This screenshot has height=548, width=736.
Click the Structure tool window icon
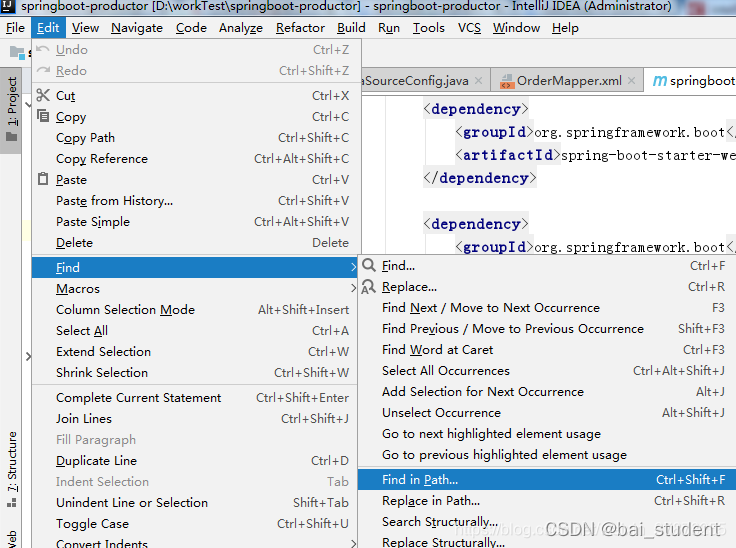[12, 503]
